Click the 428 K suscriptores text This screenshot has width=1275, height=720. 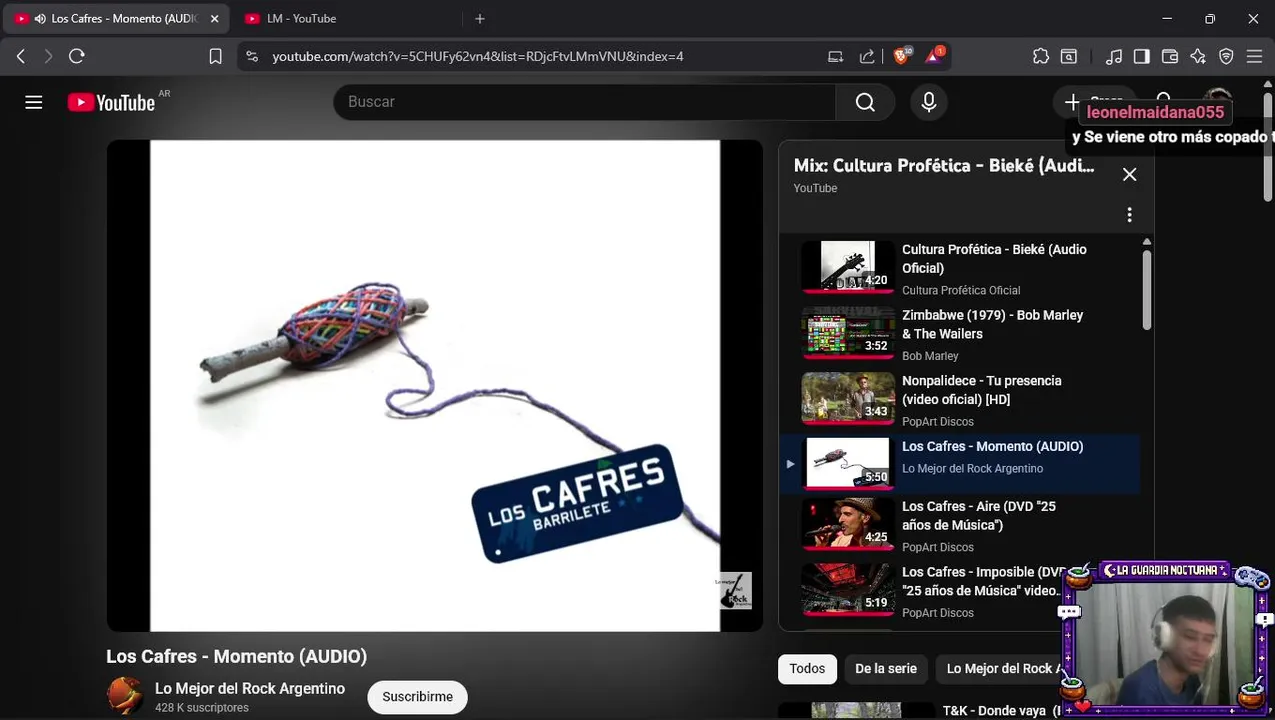(202, 708)
